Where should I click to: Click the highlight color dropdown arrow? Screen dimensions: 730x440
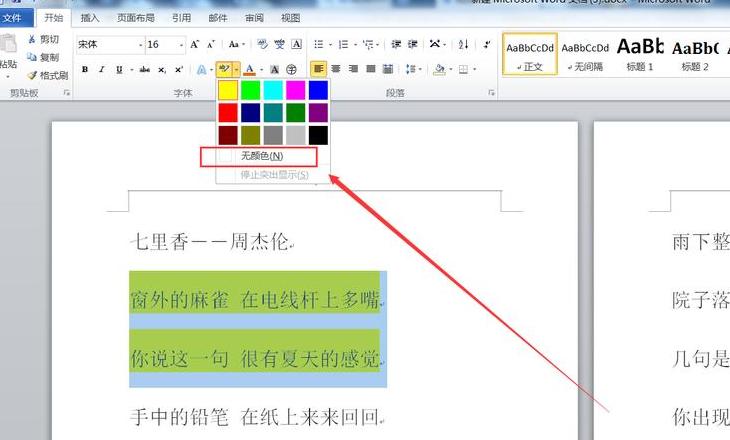(x=237, y=69)
